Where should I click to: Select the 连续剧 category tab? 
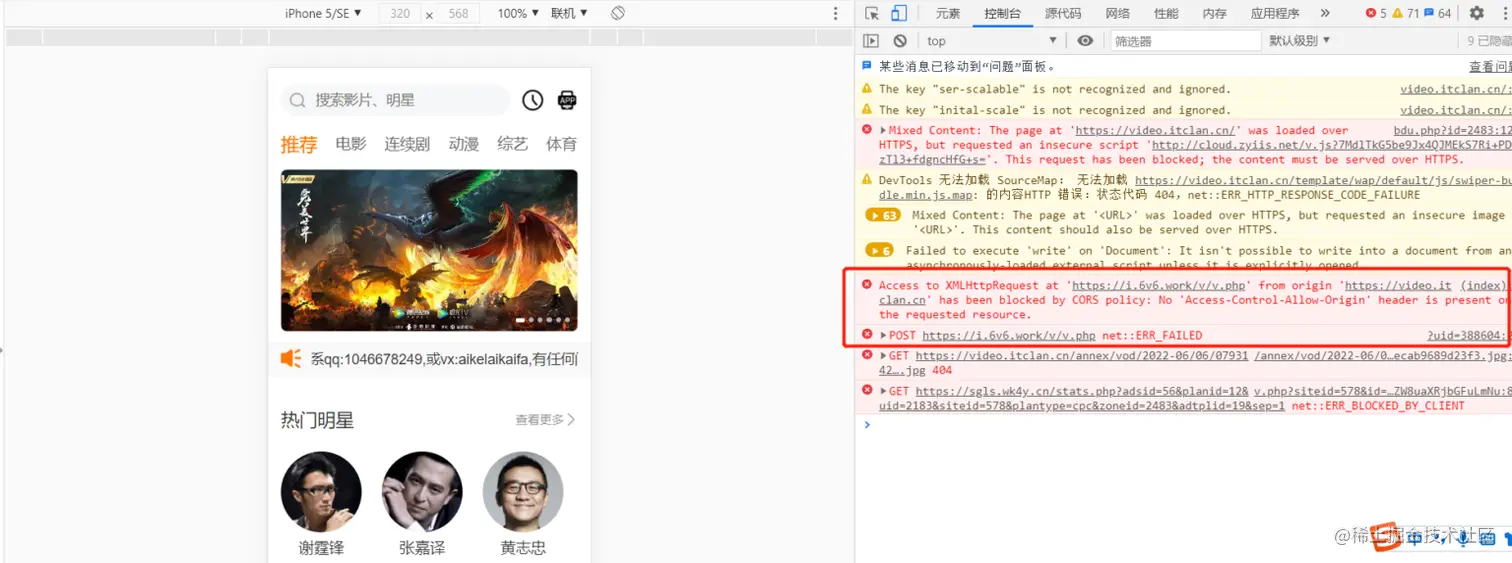(407, 144)
